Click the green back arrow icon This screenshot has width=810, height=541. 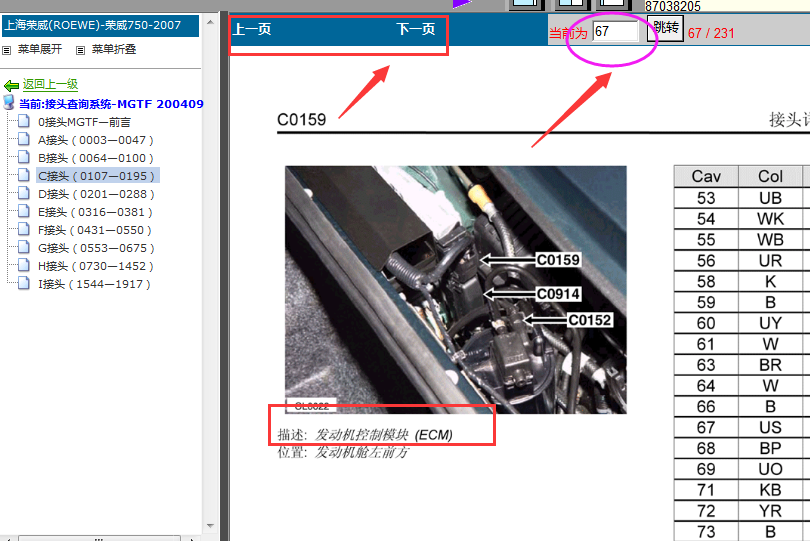point(11,85)
